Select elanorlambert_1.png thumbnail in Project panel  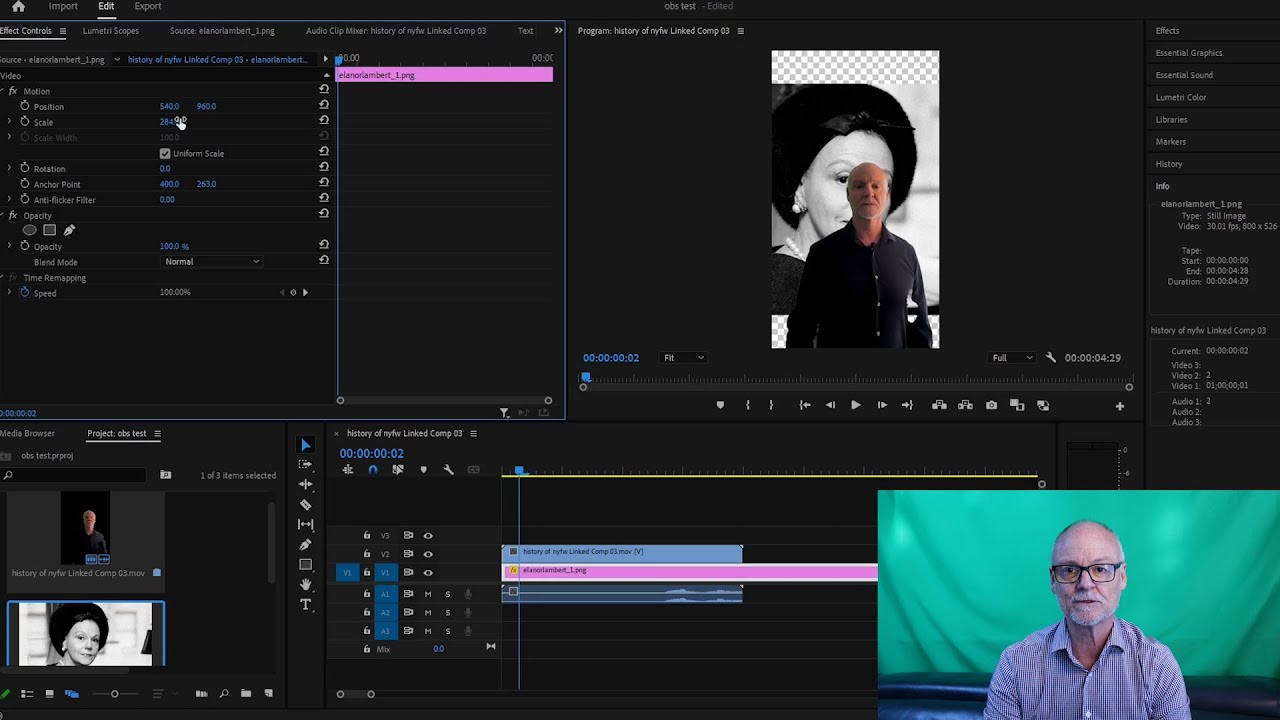click(x=86, y=633)
